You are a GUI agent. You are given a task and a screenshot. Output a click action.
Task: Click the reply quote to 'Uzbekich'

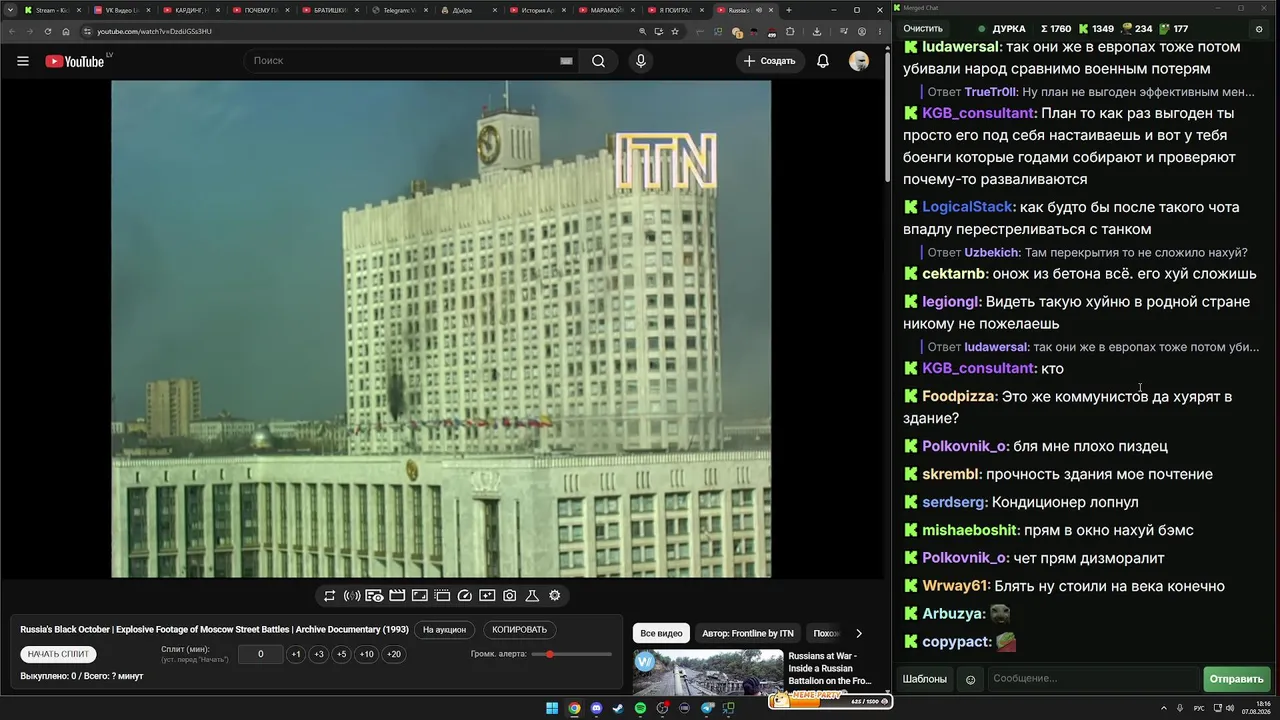tap(1087, 253)
